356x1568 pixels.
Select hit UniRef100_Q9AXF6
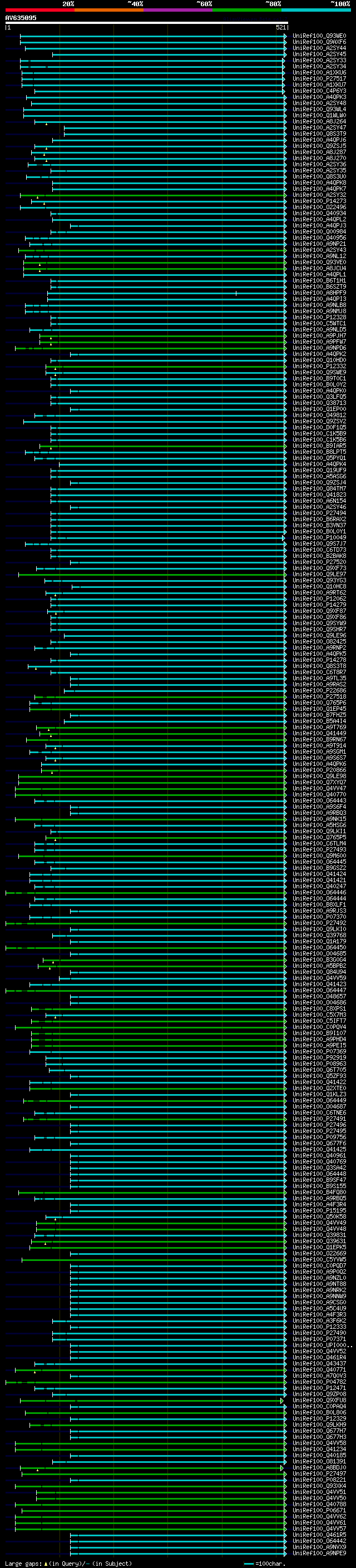coord(319,42)
